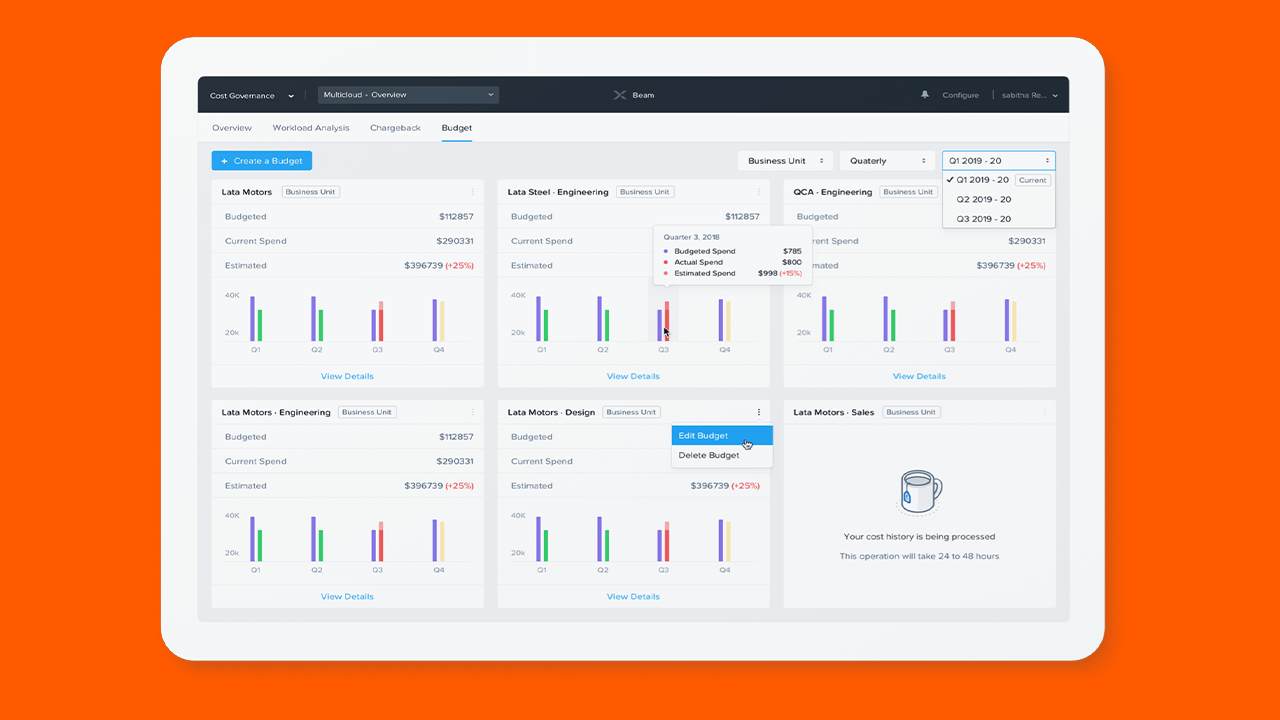Open kebab menu on Lata Steel - Engineering card
The height and width of the screenshot is (720, 1280).
tap(759, 192)
